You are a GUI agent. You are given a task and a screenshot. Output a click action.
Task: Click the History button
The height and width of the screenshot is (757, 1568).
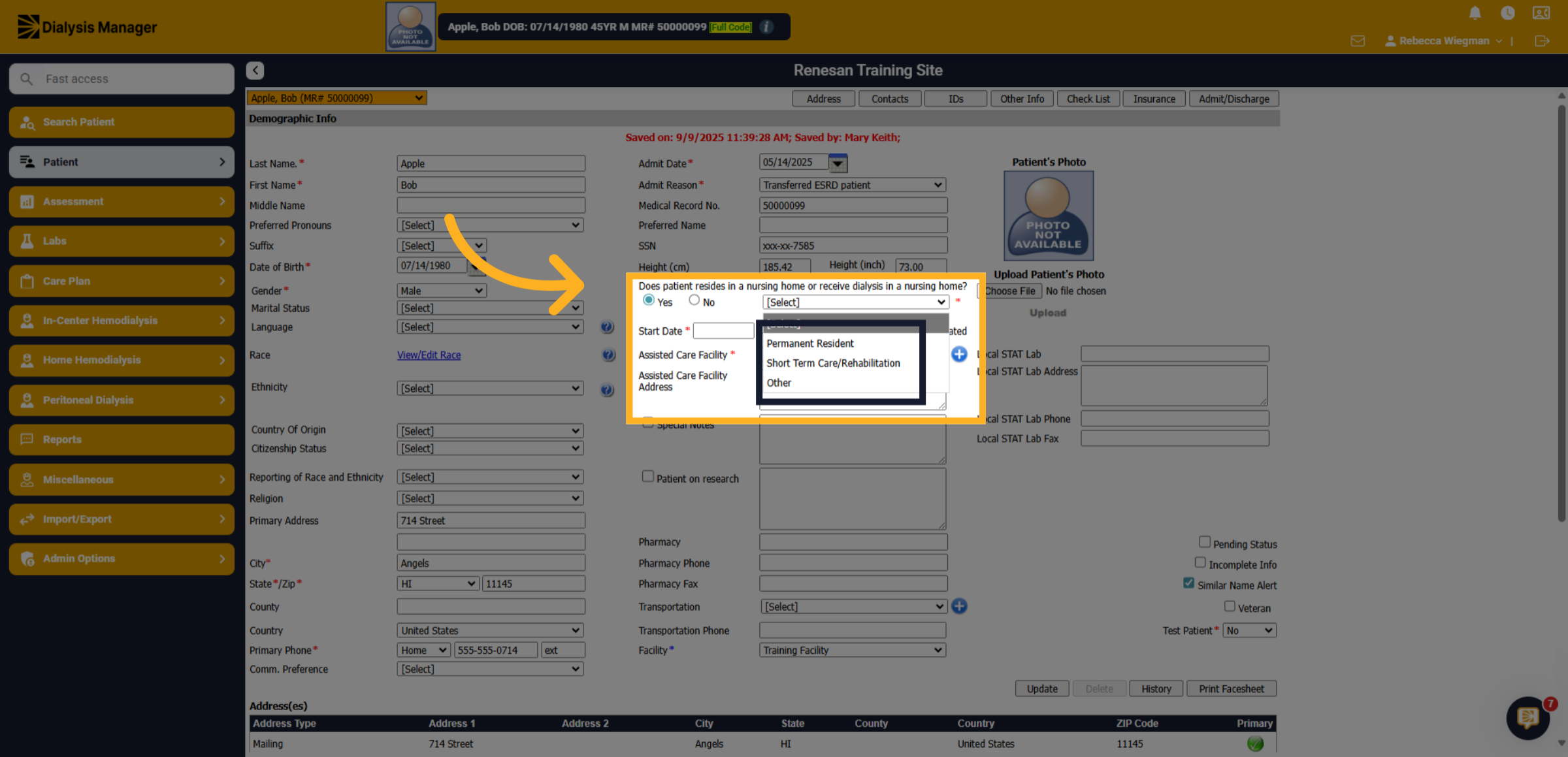point(1156,688)
